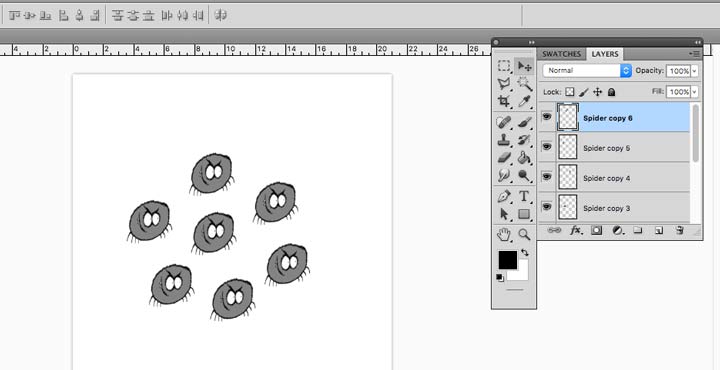Click the Opacity value field
Image resolution: width=720 pixels, height=370 pixels.
(x=679, y=71)
